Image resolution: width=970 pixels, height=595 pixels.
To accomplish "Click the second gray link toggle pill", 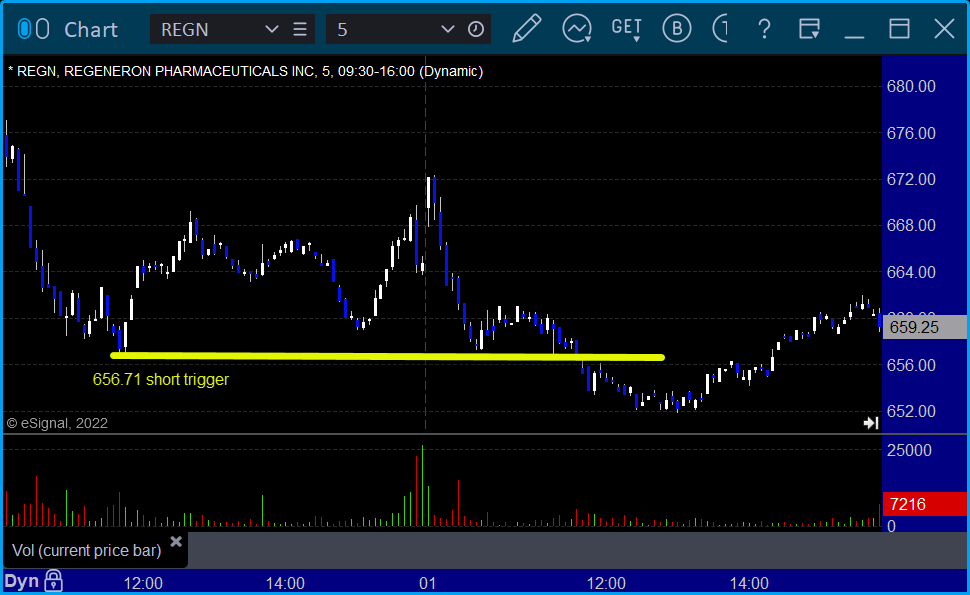I will (43, 29).
